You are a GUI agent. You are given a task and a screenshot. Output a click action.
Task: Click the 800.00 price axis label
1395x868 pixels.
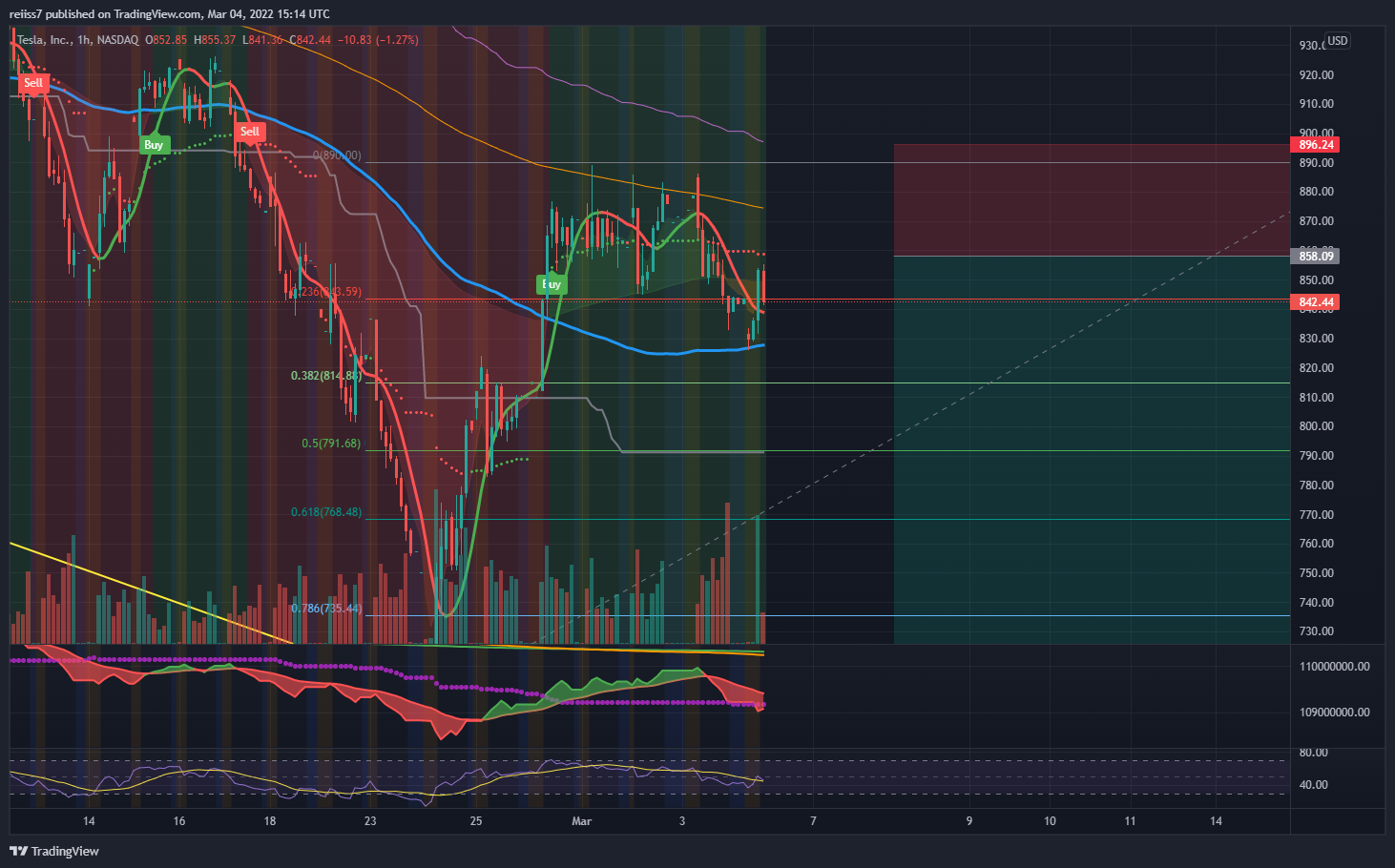click(1316, 426)
